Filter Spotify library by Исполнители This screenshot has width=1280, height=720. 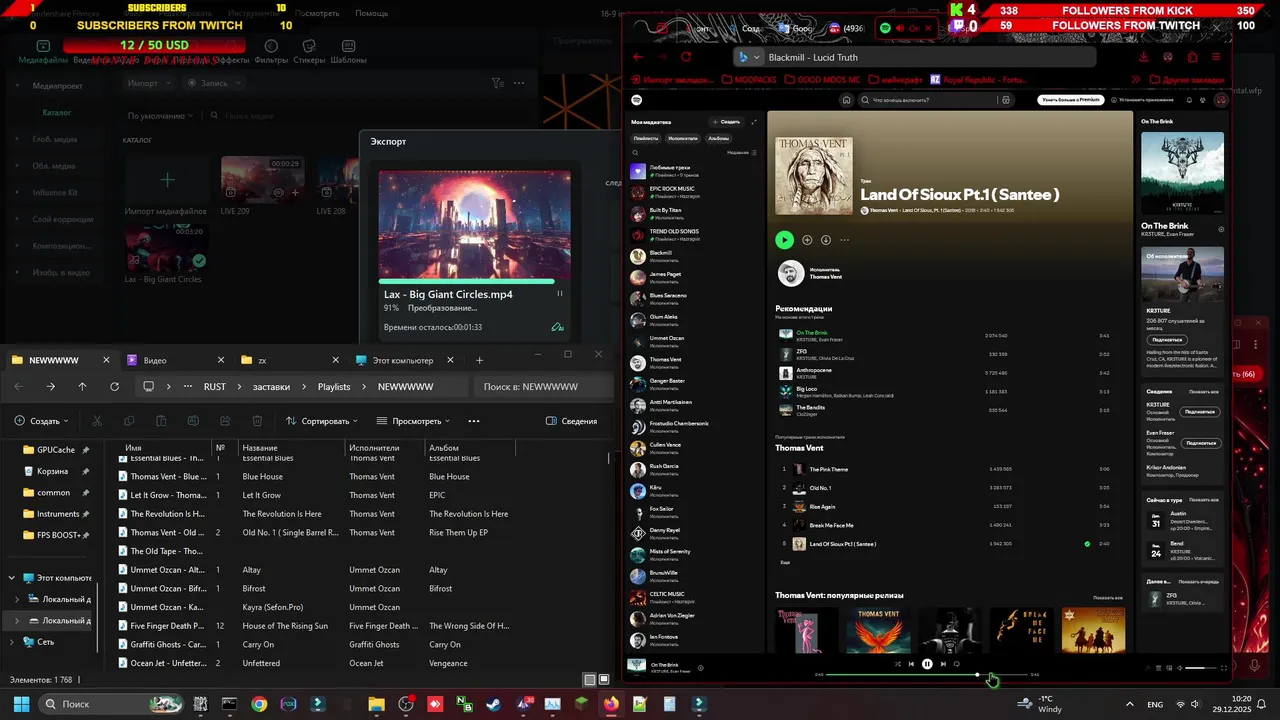683,138
